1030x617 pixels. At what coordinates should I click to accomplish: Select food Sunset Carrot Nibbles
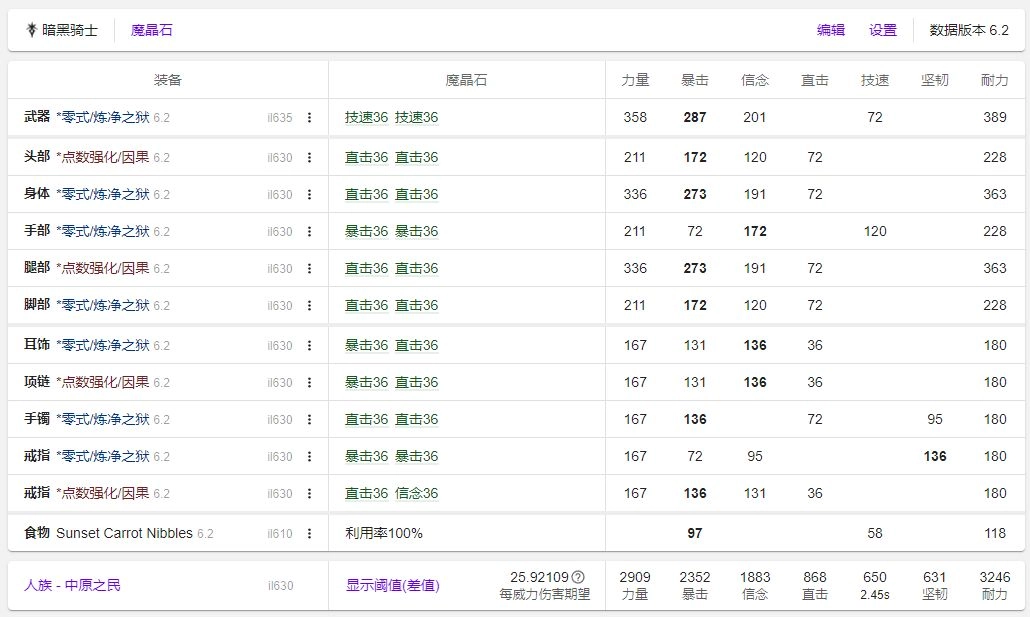point(124,534)
